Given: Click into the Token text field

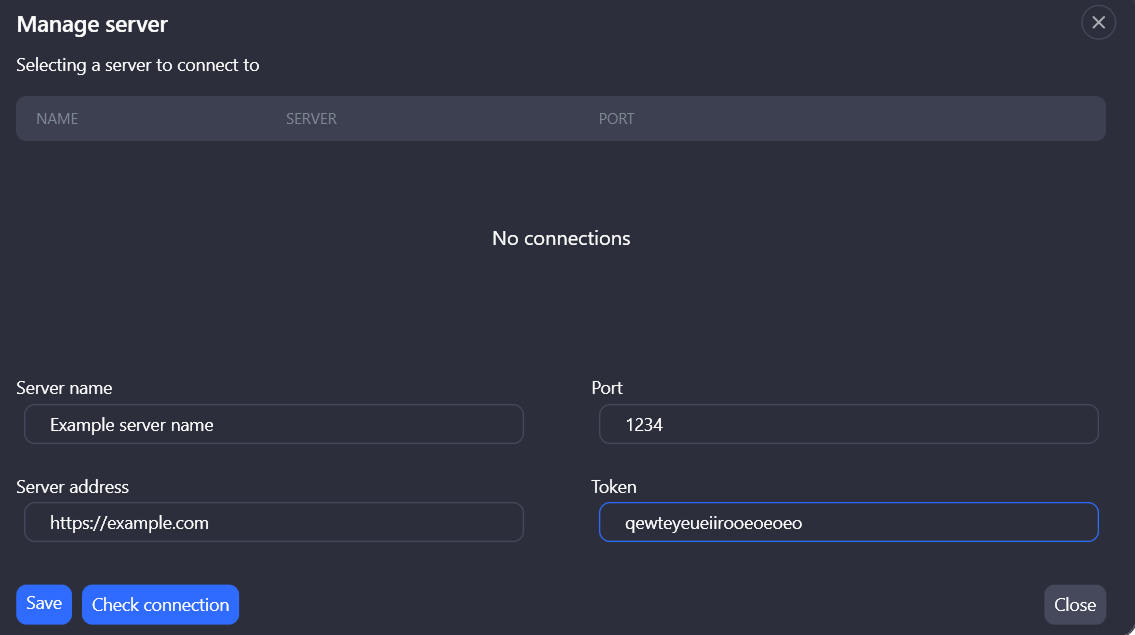Looking at the screenshot, I should pos(848,522).
